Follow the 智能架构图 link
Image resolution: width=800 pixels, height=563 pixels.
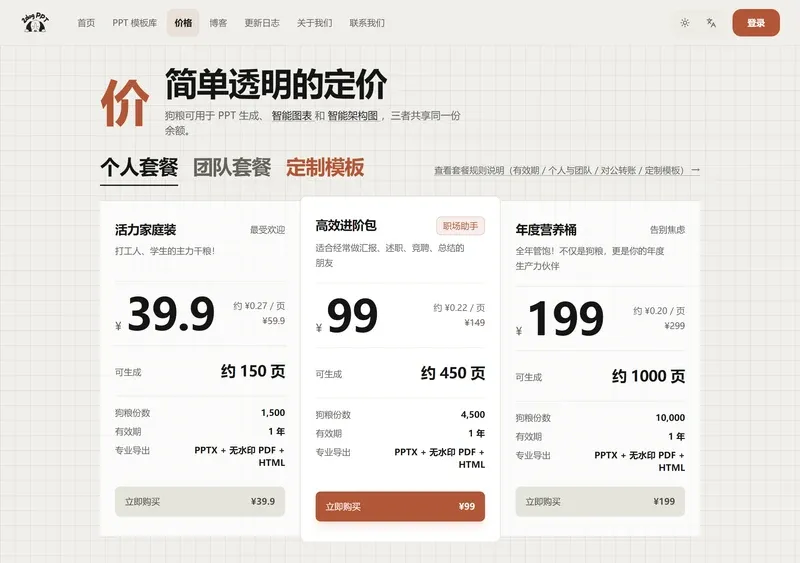click(353, 116)
